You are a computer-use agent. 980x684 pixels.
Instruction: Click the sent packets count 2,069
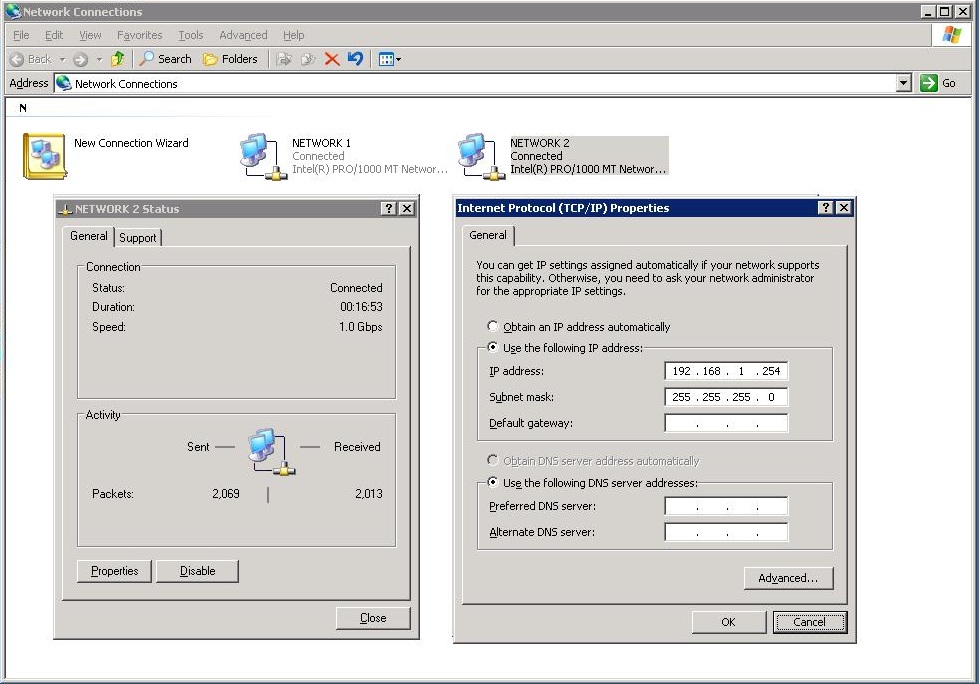pos(226,494)
